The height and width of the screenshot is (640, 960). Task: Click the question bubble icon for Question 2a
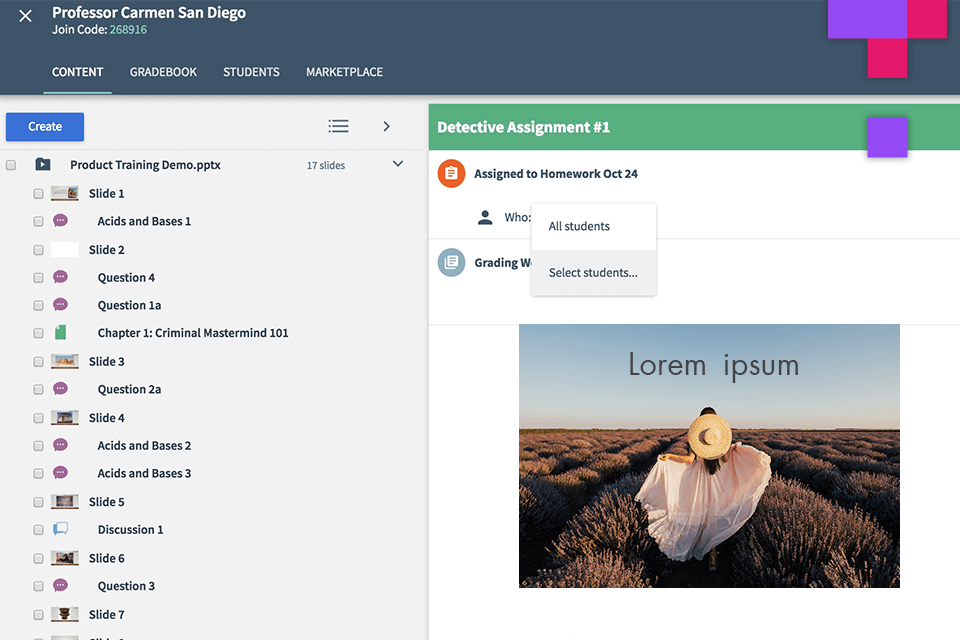[60, 388]
